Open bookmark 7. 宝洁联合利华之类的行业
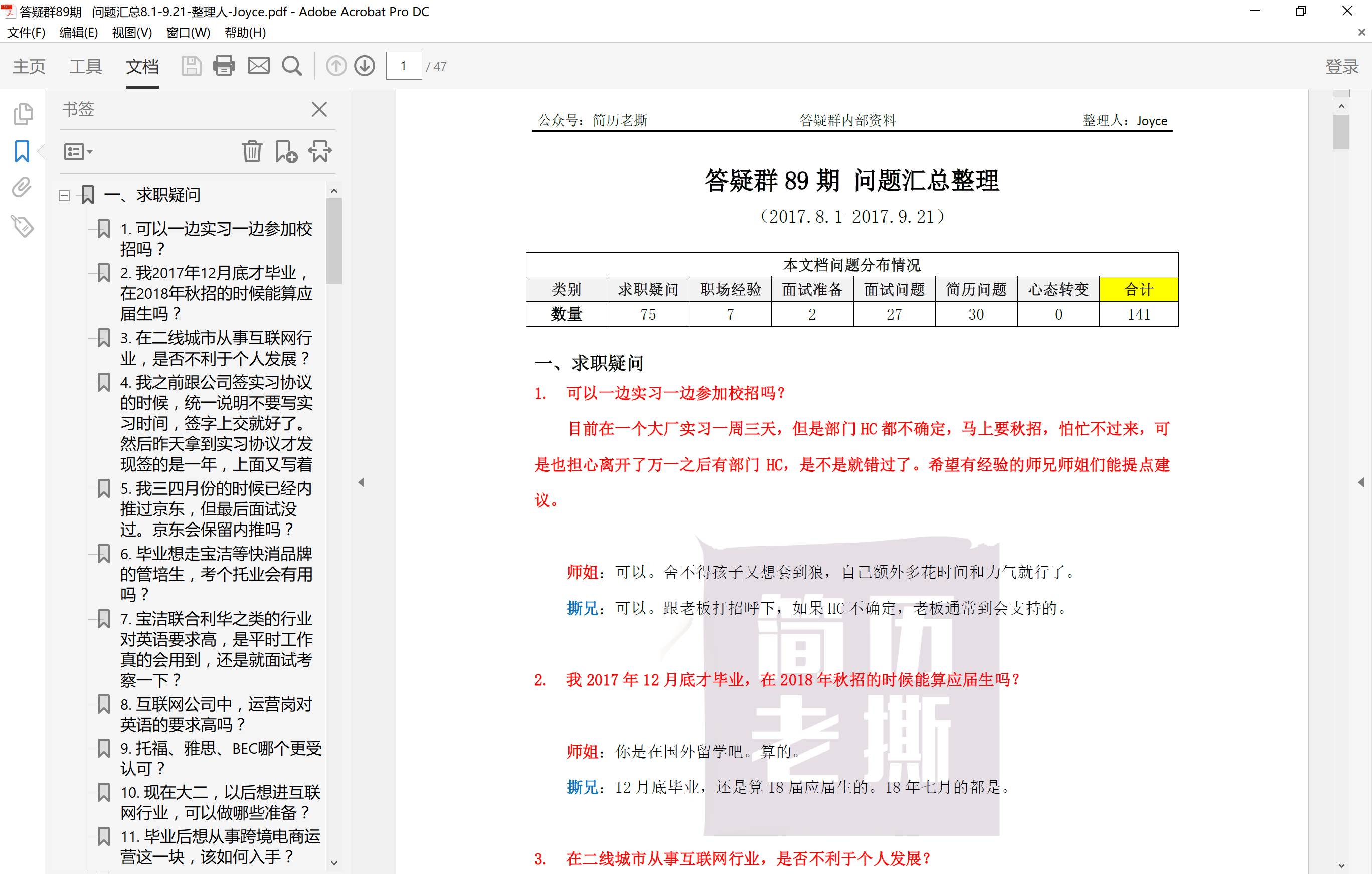 pos(216,649)
